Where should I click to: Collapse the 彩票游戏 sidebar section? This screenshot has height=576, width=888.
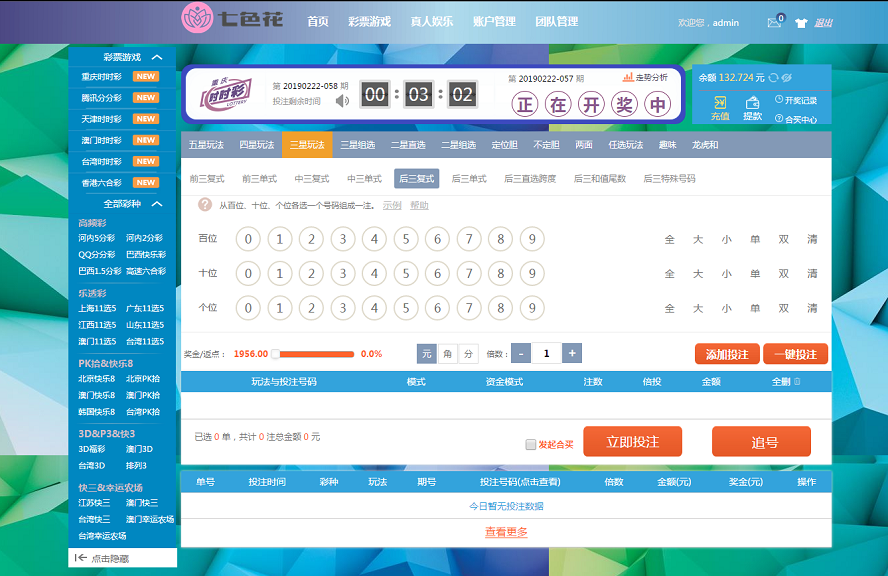[157, 57]
